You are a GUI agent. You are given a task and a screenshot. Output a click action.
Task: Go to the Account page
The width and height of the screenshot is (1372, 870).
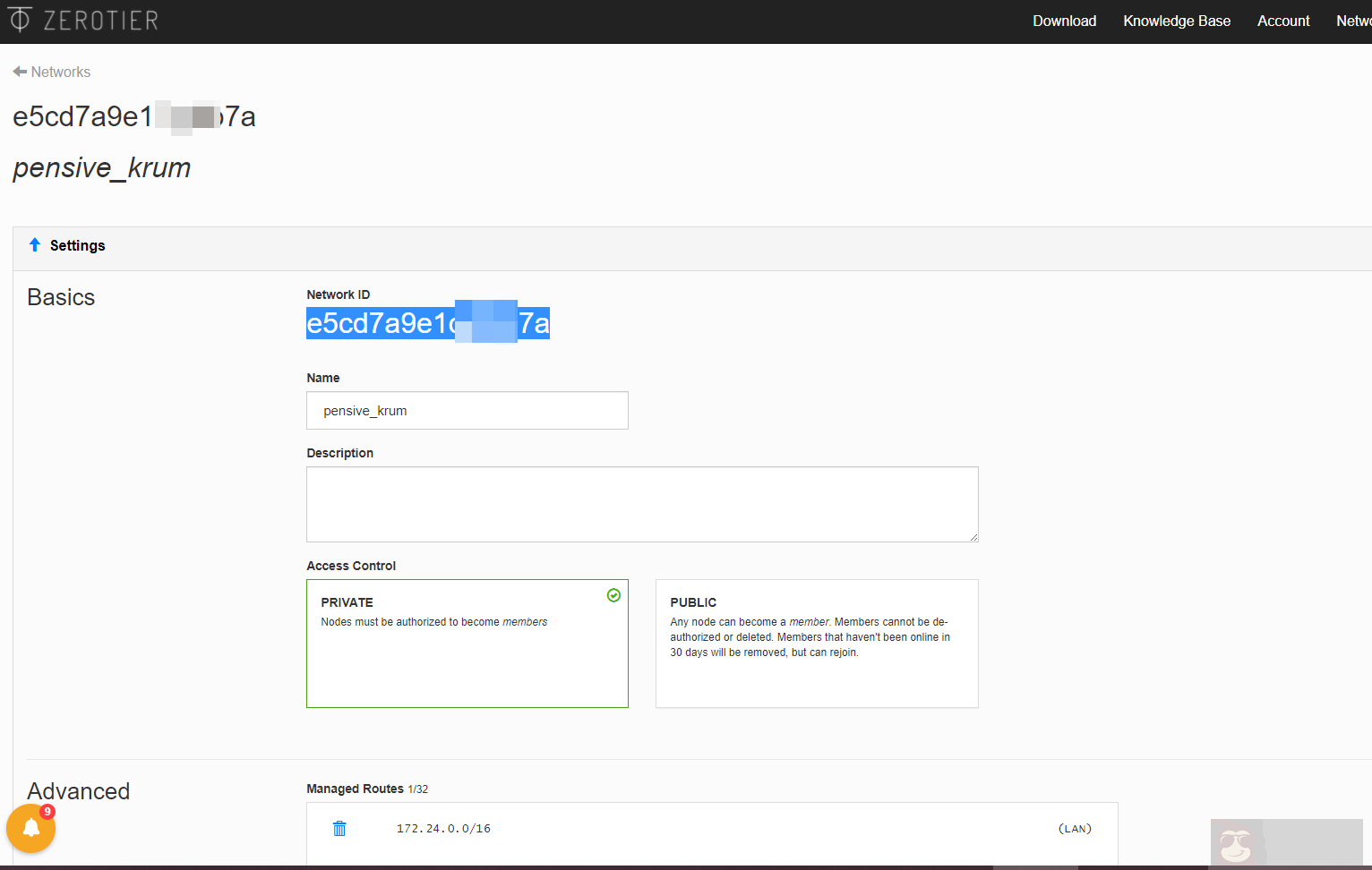click(1282, 21)
